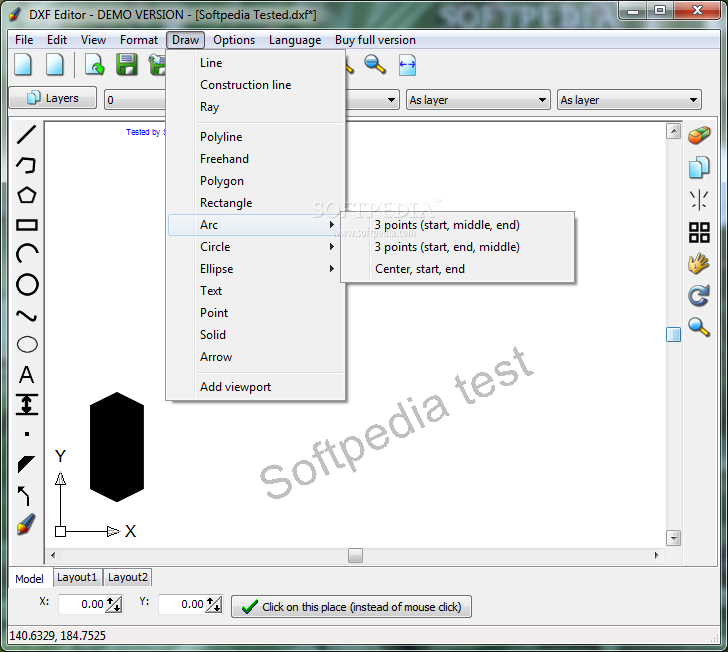Screen dimensions: 728x652
Task: Click the open file icon
Action: pos(95,65)
